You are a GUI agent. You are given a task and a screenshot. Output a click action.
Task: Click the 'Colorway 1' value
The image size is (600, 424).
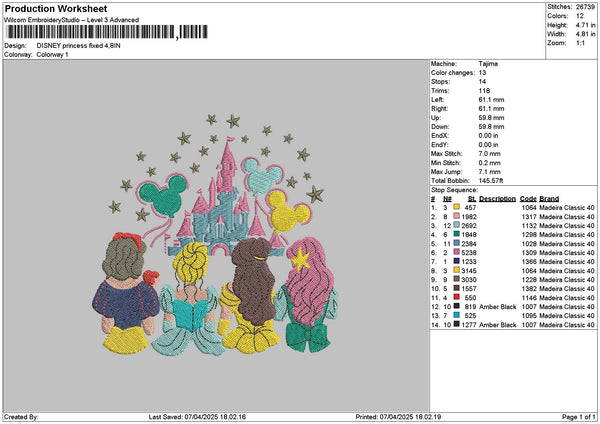click(x=52, y=55)
